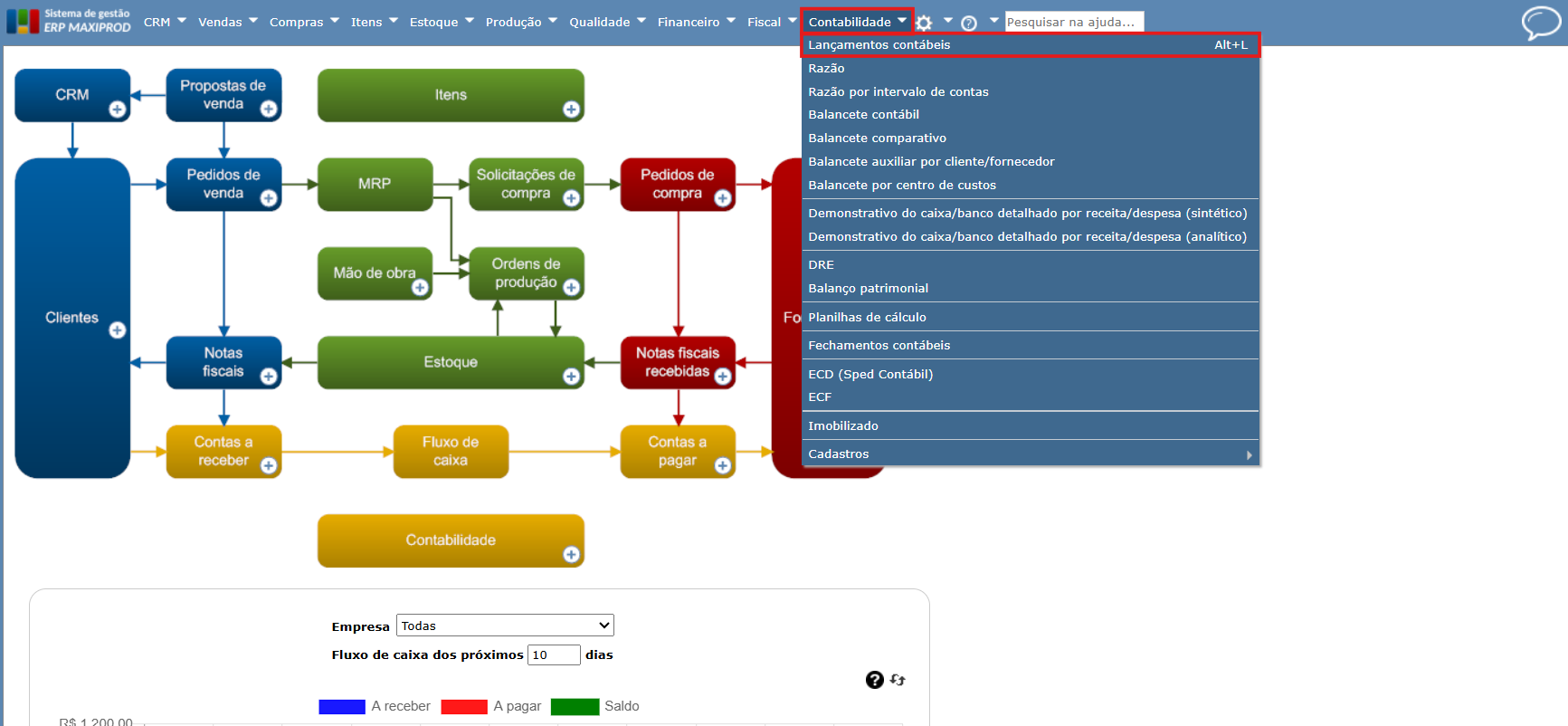Expand the Estoque menu
This screenshot has height=726, width=1568.
[442, 22]
